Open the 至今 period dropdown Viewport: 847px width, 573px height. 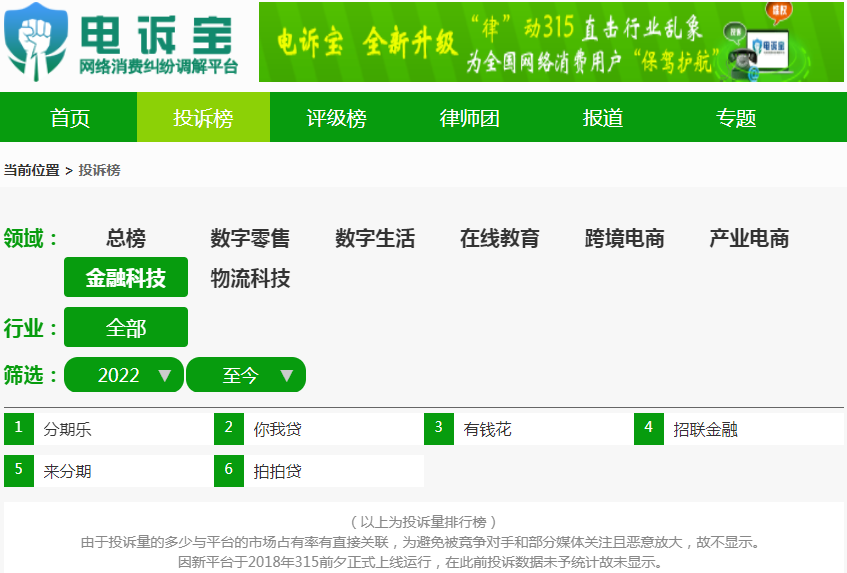tap(246, 375)
